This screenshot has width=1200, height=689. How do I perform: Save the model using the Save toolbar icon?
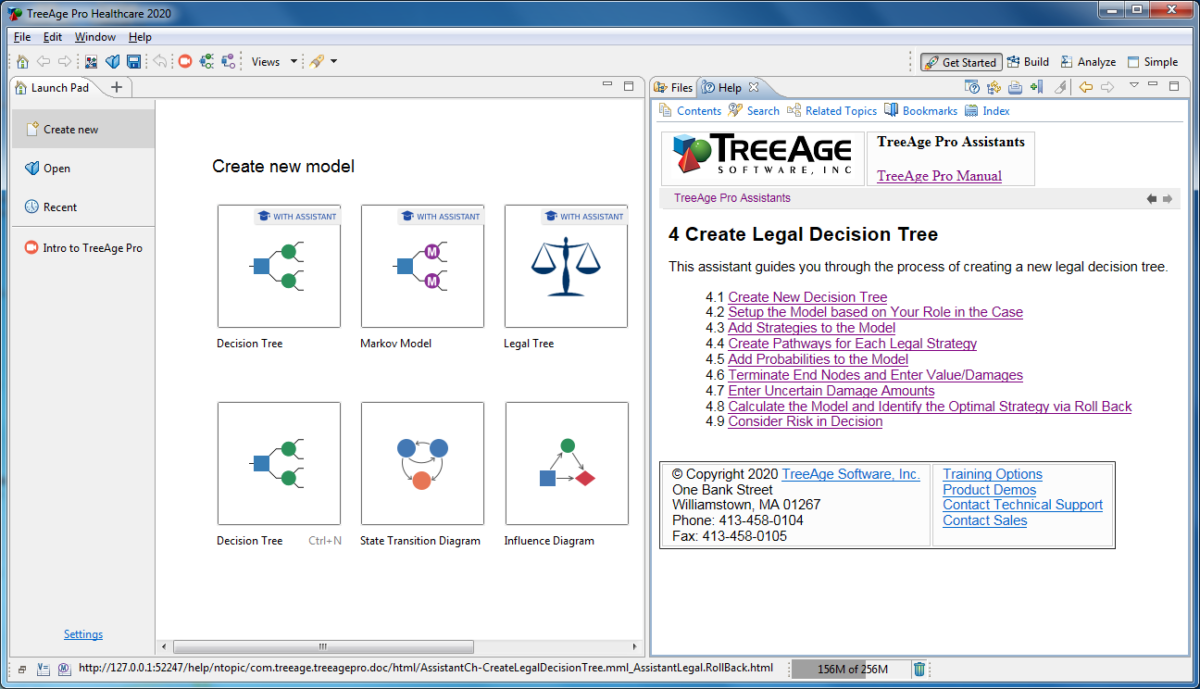point(134,61)
